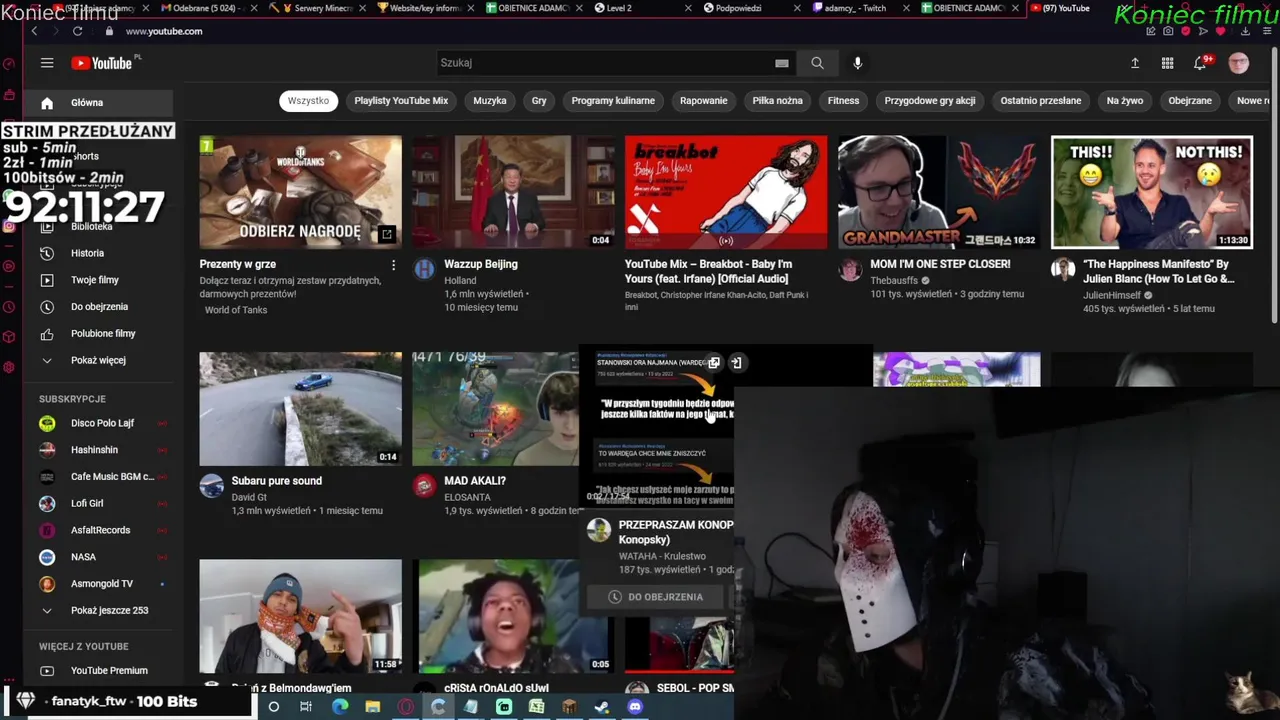
Task: Open Disco Polo Lajf subscription
Action: tap(98, 423)
